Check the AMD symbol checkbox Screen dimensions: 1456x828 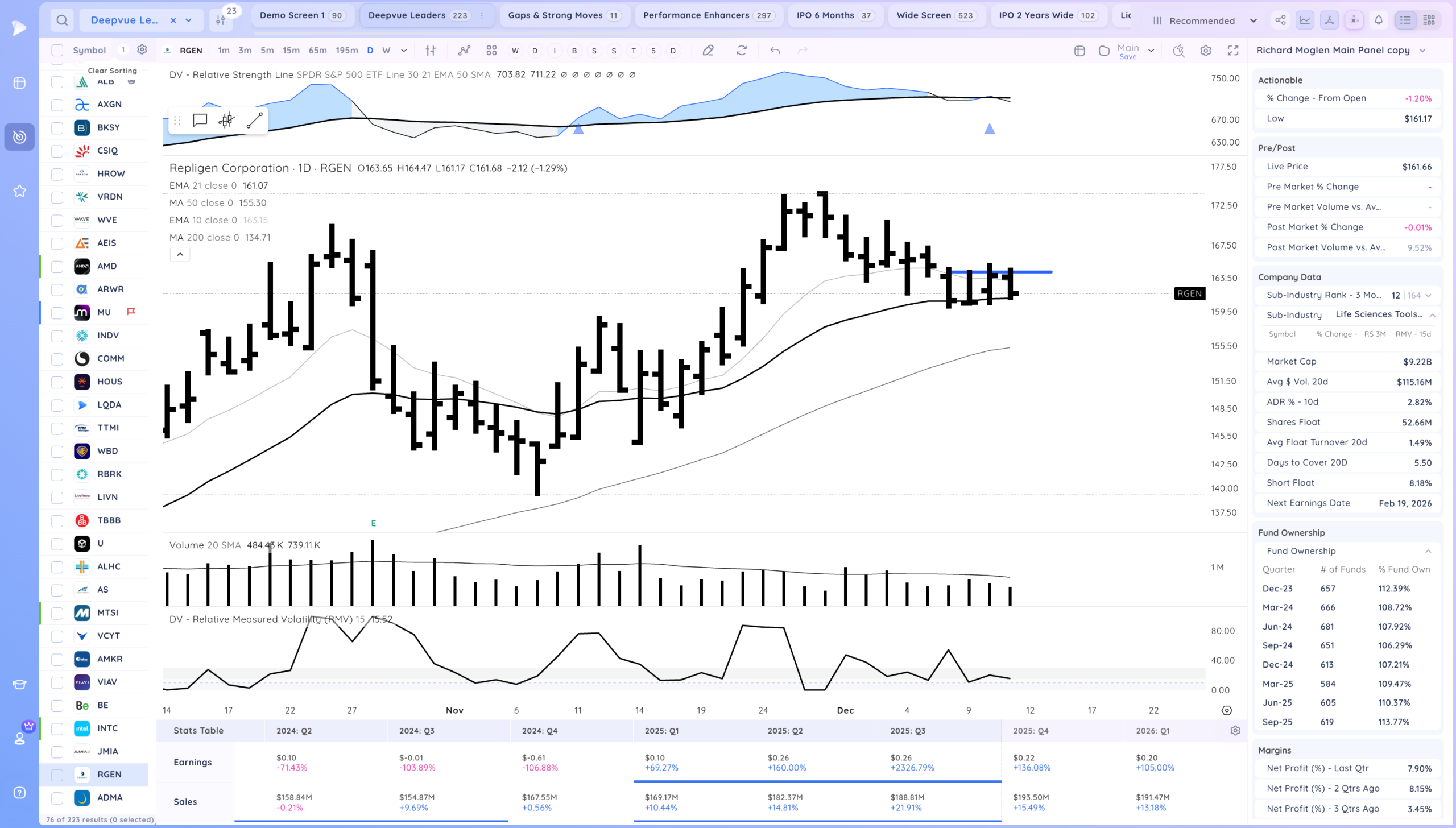point(57,266)
